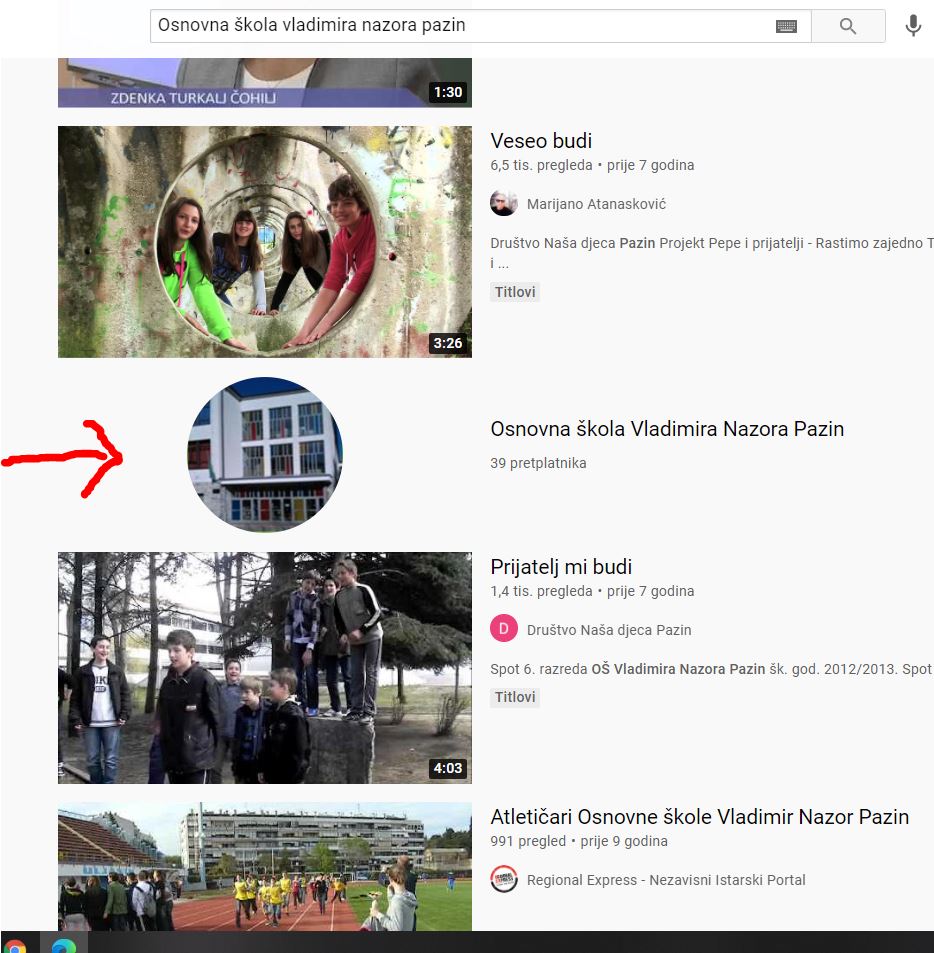Visit Društvo Naša djeca Pazin channel link
The image size is (934, 953).
click(609, 630)
